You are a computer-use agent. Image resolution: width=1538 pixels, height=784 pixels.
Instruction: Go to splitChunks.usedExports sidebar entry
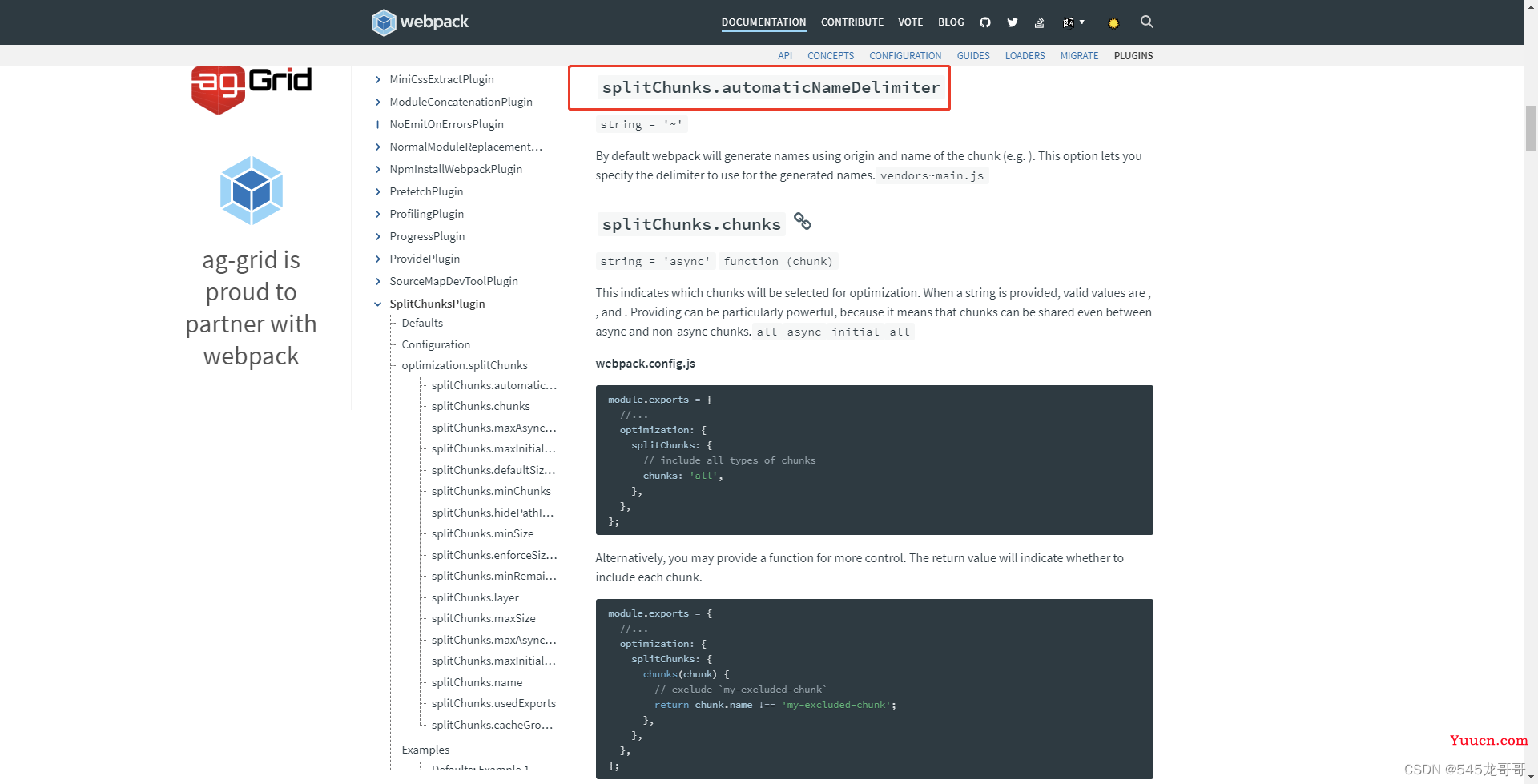point(493,703)
